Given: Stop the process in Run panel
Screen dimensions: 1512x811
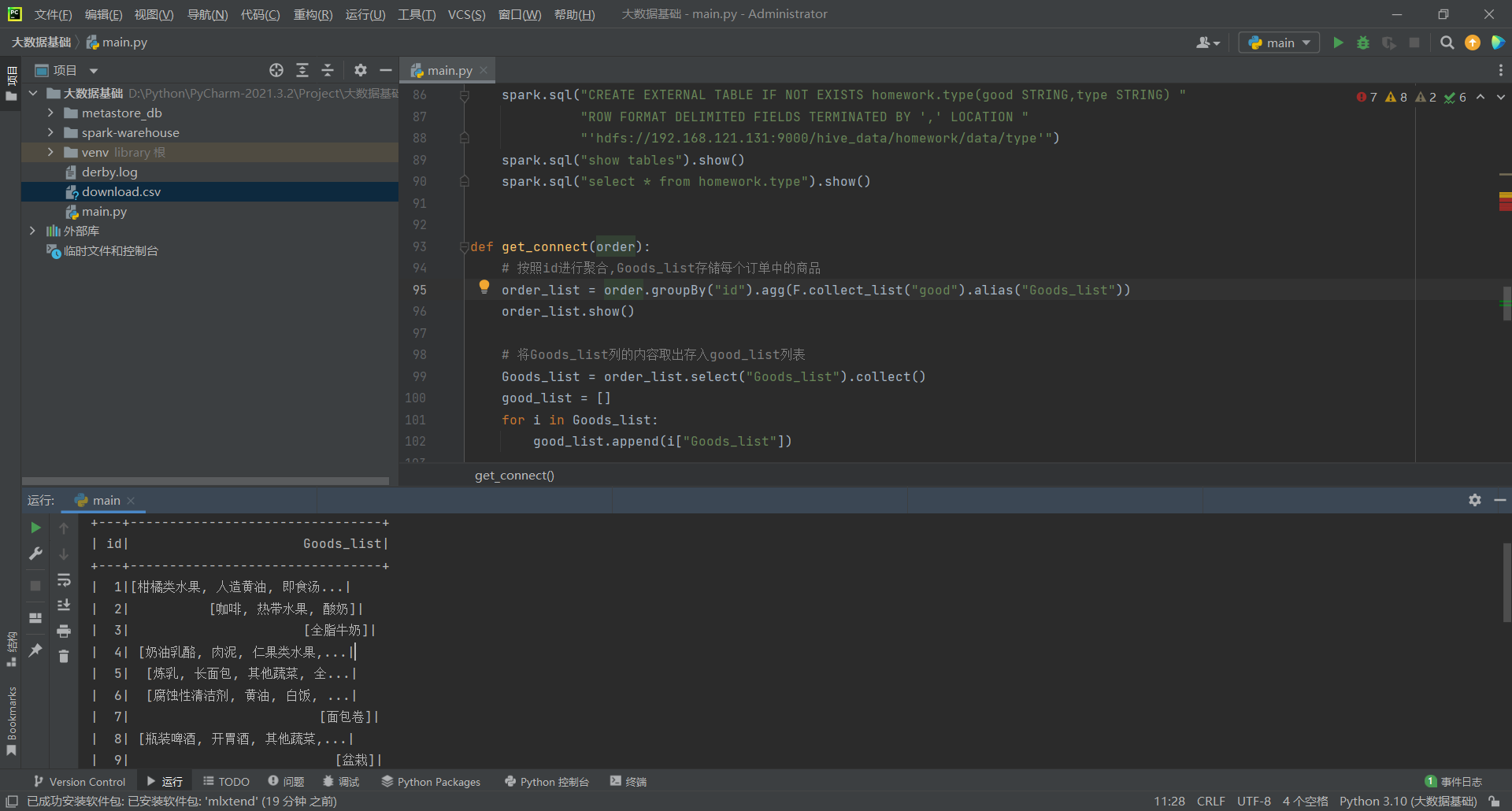Looking at the screenshot, I should (x=35, y=586).
